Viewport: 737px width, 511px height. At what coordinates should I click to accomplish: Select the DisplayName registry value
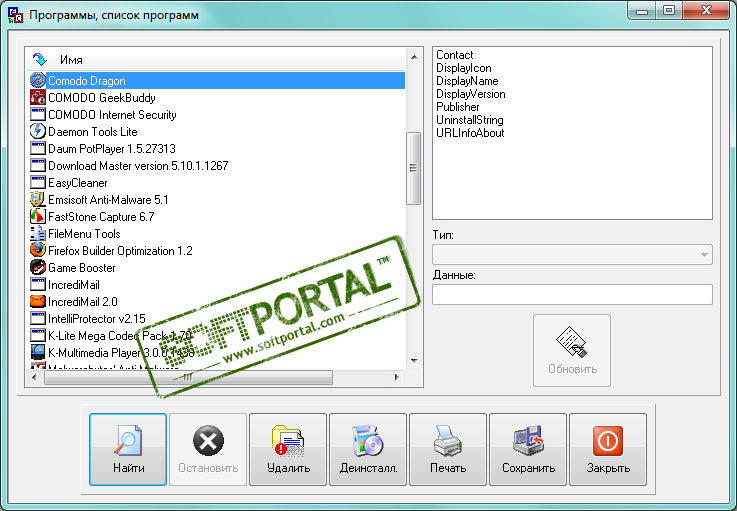tap(467, 81)
